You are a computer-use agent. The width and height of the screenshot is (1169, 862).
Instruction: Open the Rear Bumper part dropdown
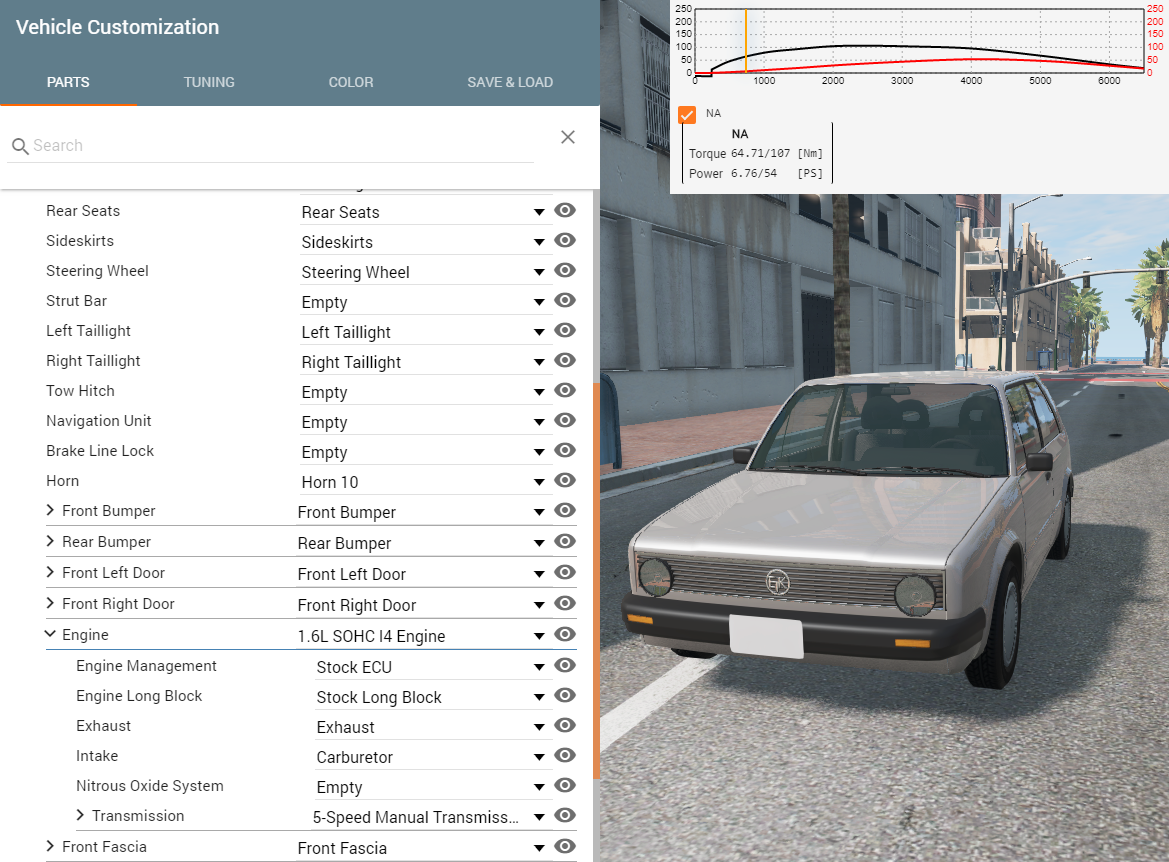[423, 544]
